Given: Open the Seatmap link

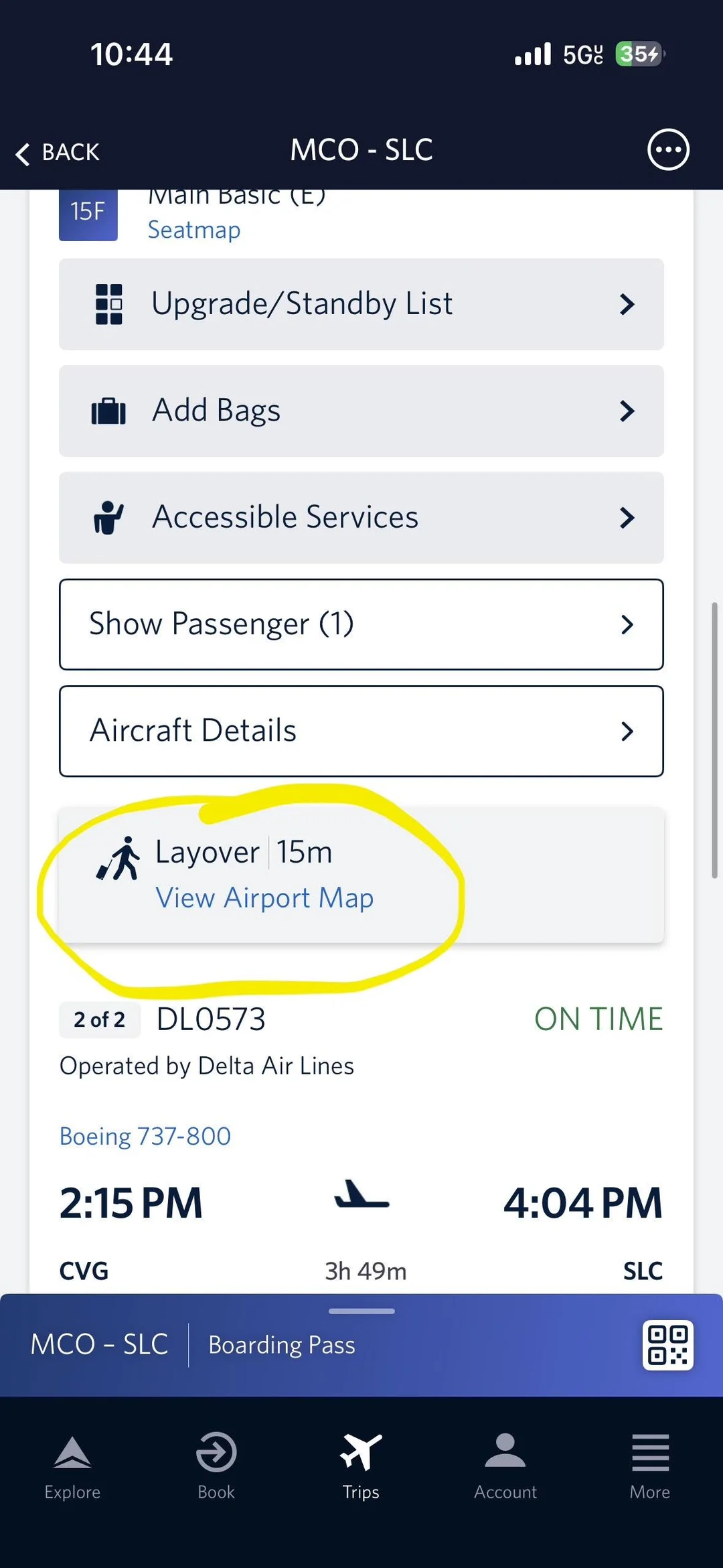Looking at the screenshot, I should coord(194,230).
